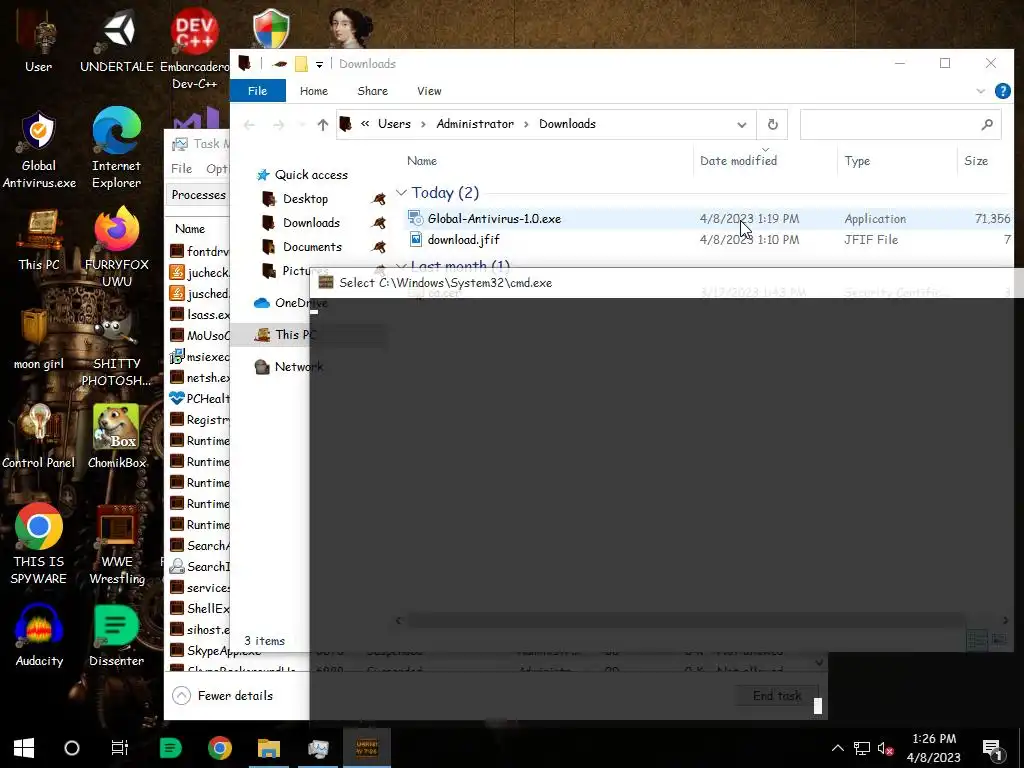Switch to cmd.exe taskbar button
Image resolution: width=1024 pixels, height=768 pixels.
pyautogui.click(x=367, y=748)
